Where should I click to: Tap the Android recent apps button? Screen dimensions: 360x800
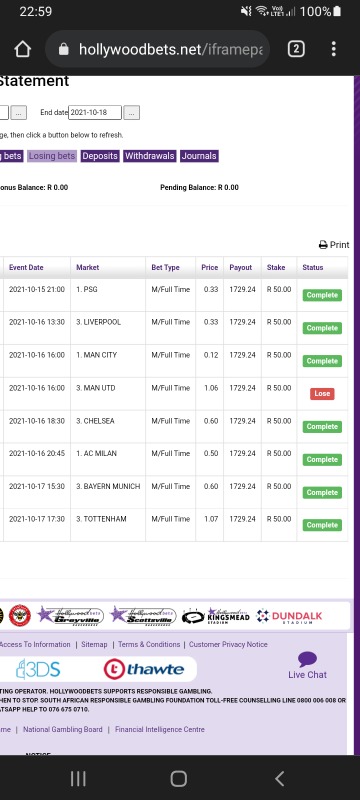point(78,779)
